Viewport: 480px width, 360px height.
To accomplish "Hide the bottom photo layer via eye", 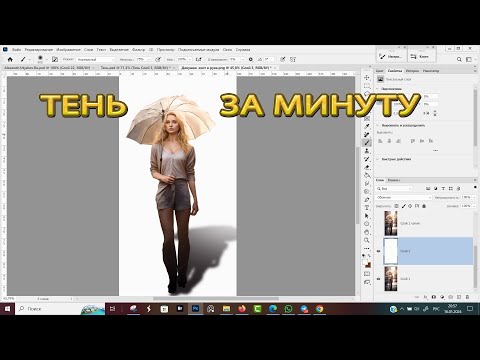I will point(378,279).
